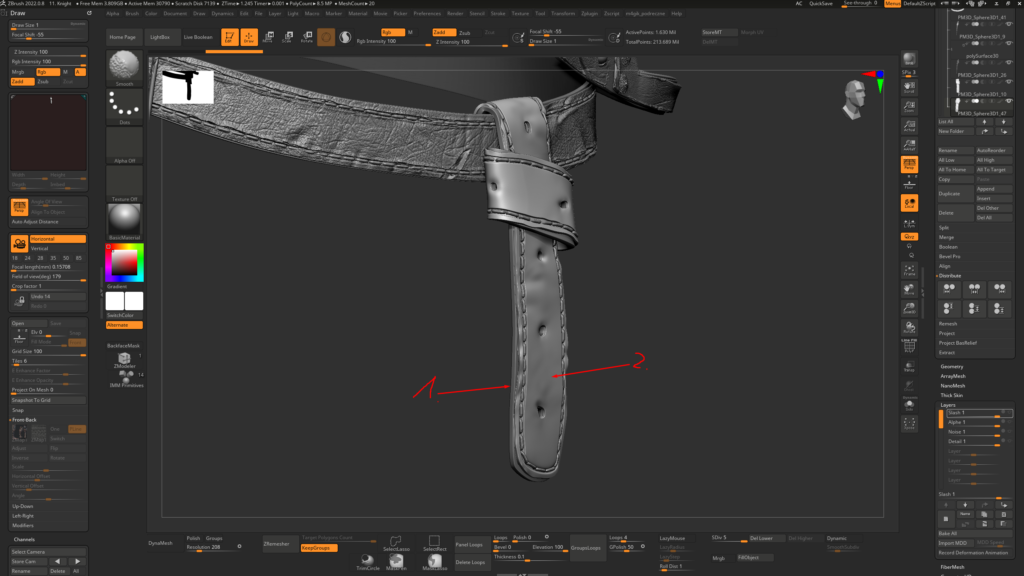
Task: Open the Render menu
Action: [455, 13]
